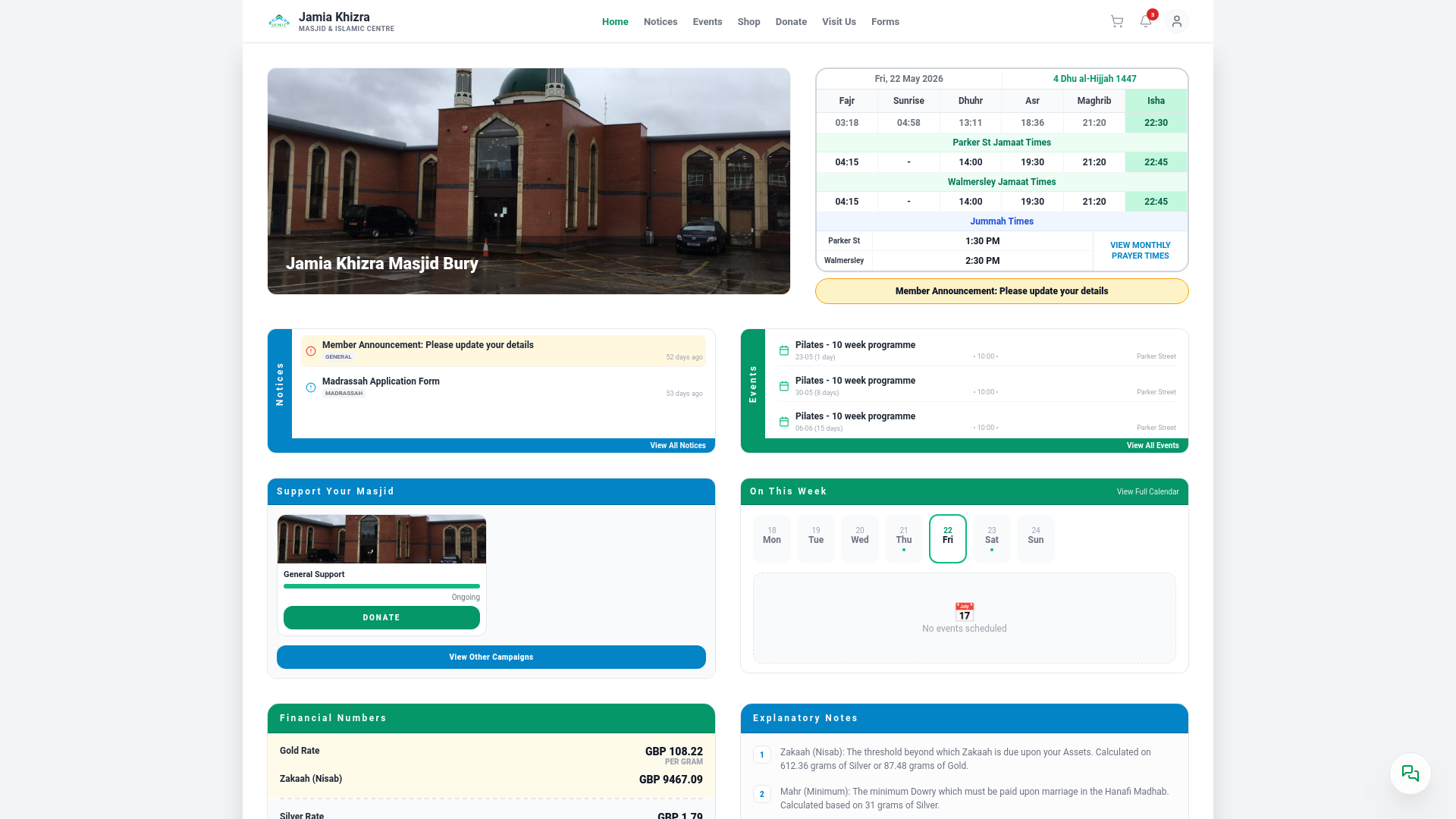Click the Jummah Times heading
Image resolution: width=1456 pixels, height=819 pixels.
pyautogui.click(x=1002, y=221)
